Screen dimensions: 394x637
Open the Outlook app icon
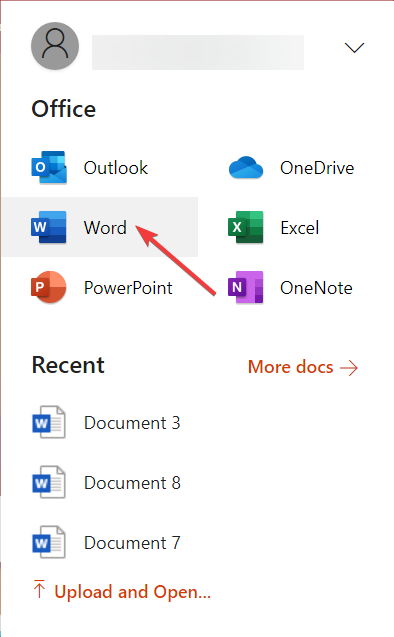tap(49, 167)
